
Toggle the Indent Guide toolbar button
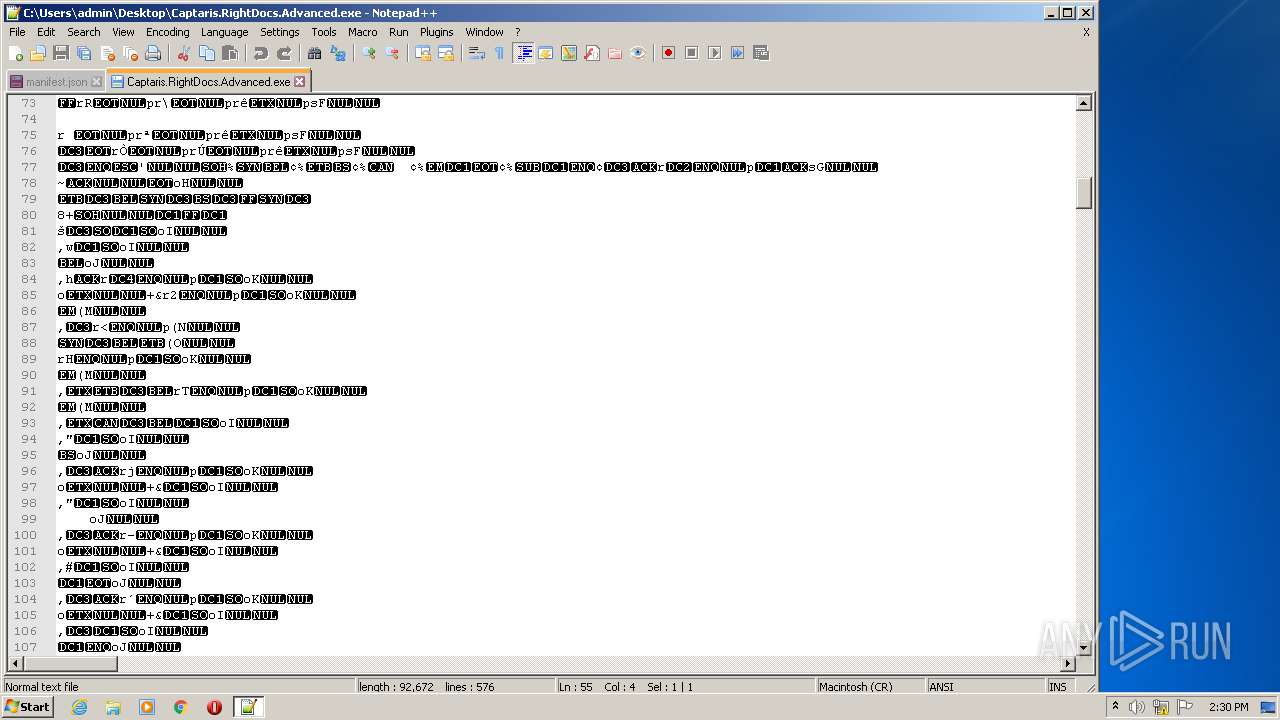point(522,53)
